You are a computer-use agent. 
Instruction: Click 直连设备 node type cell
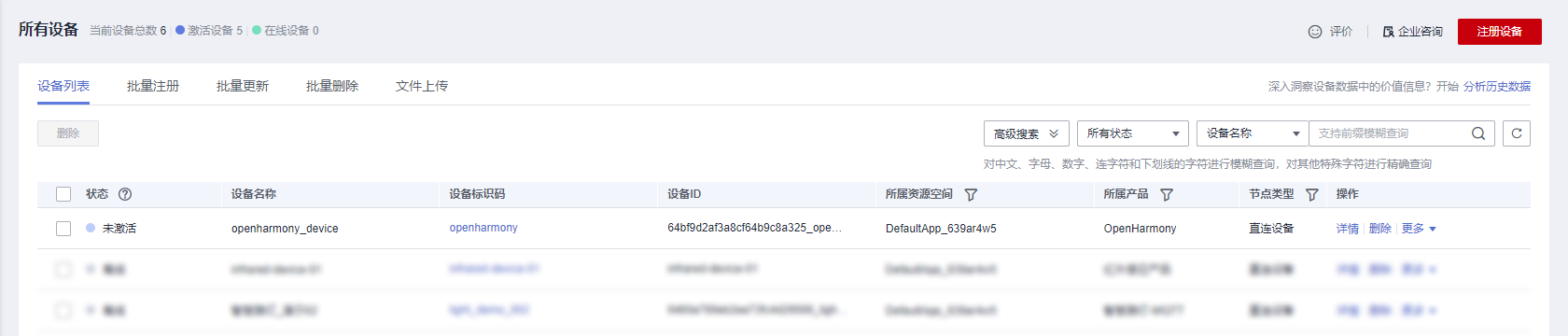click(x=1271, y=229)
